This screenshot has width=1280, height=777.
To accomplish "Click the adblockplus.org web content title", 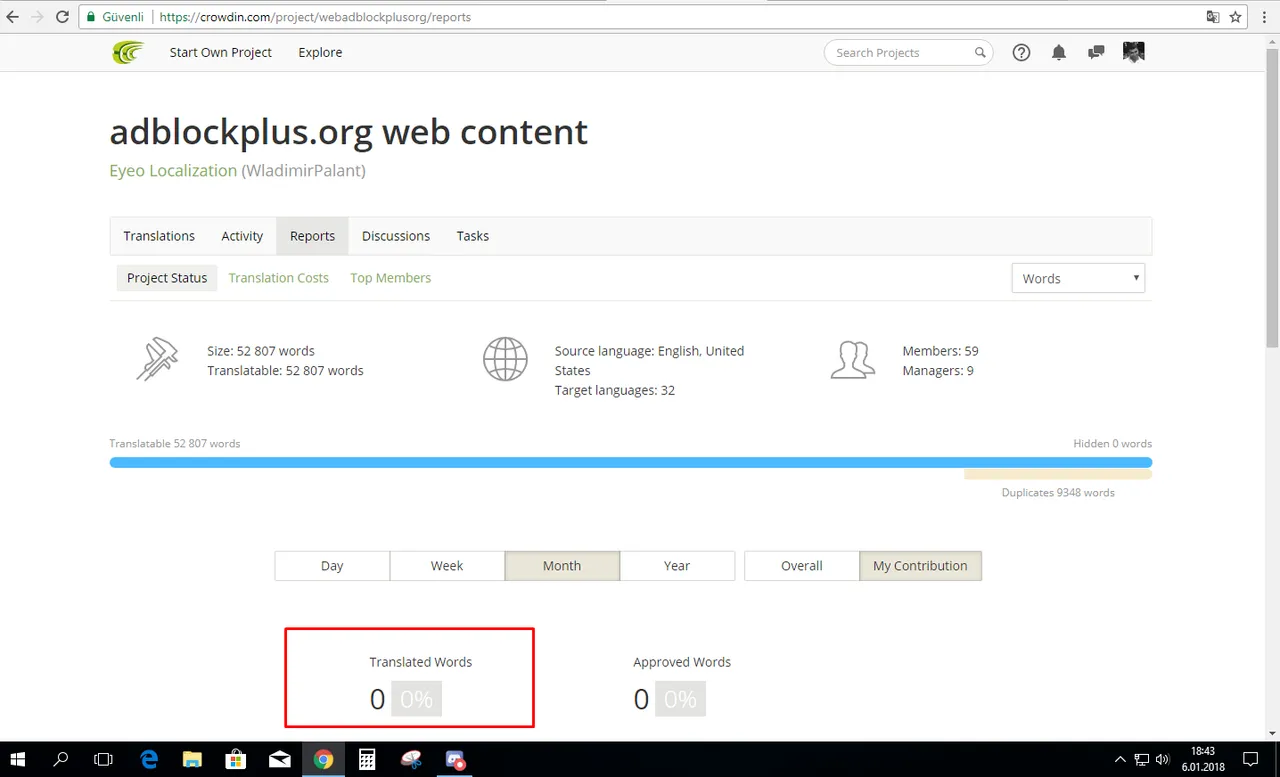I will tap(348, 132).
